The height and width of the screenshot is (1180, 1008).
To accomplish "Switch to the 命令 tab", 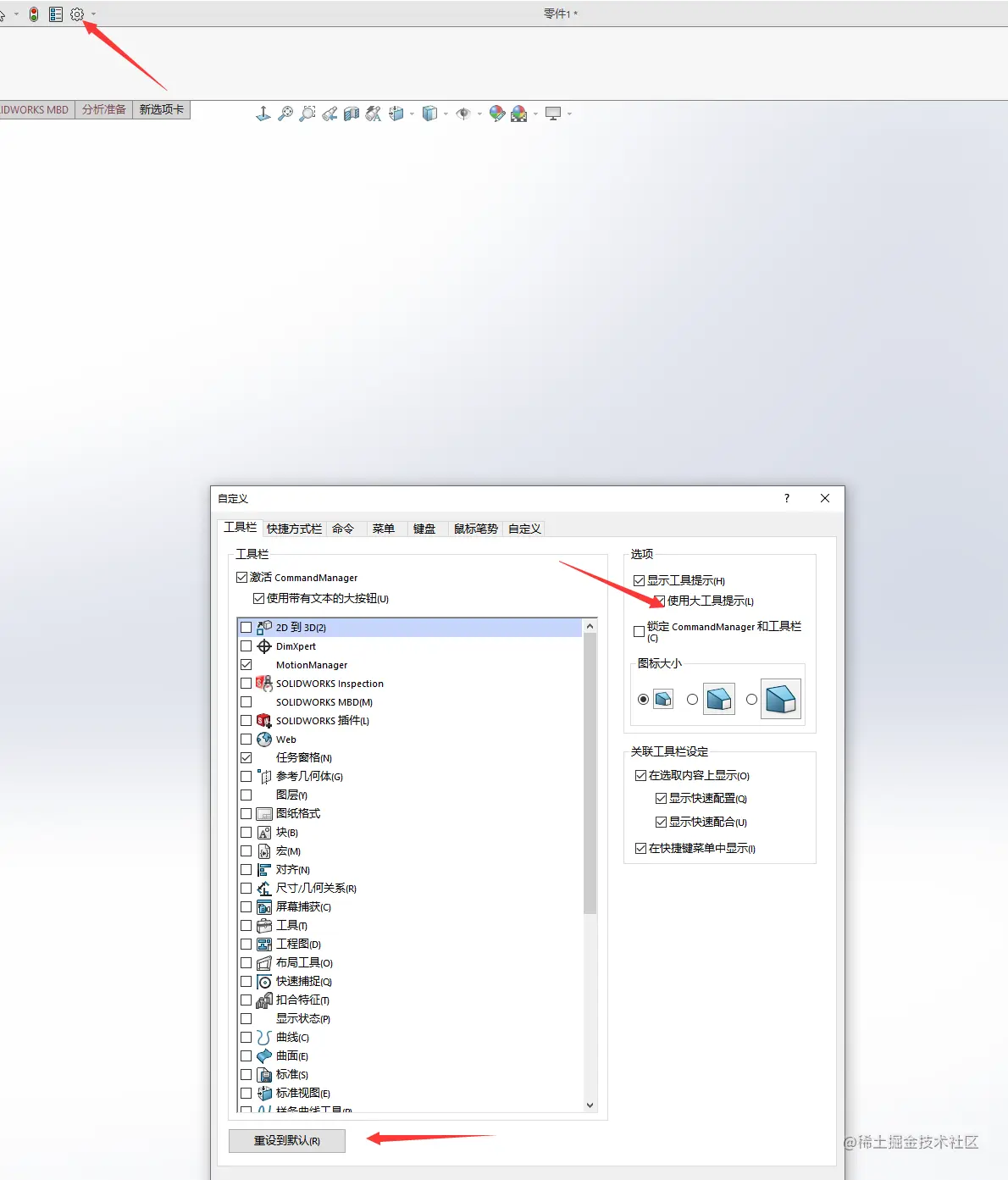I will click(x=343, y=529).
